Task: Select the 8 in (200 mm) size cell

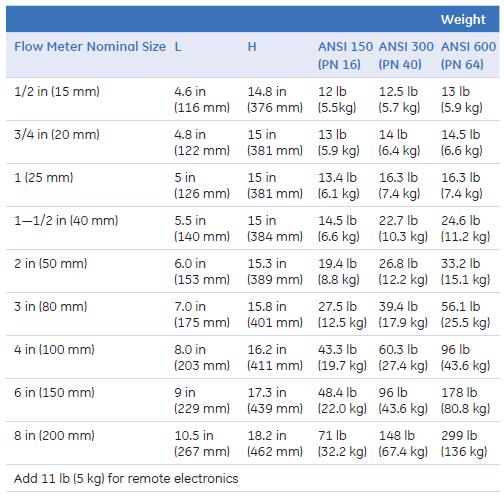Action: 54,435
